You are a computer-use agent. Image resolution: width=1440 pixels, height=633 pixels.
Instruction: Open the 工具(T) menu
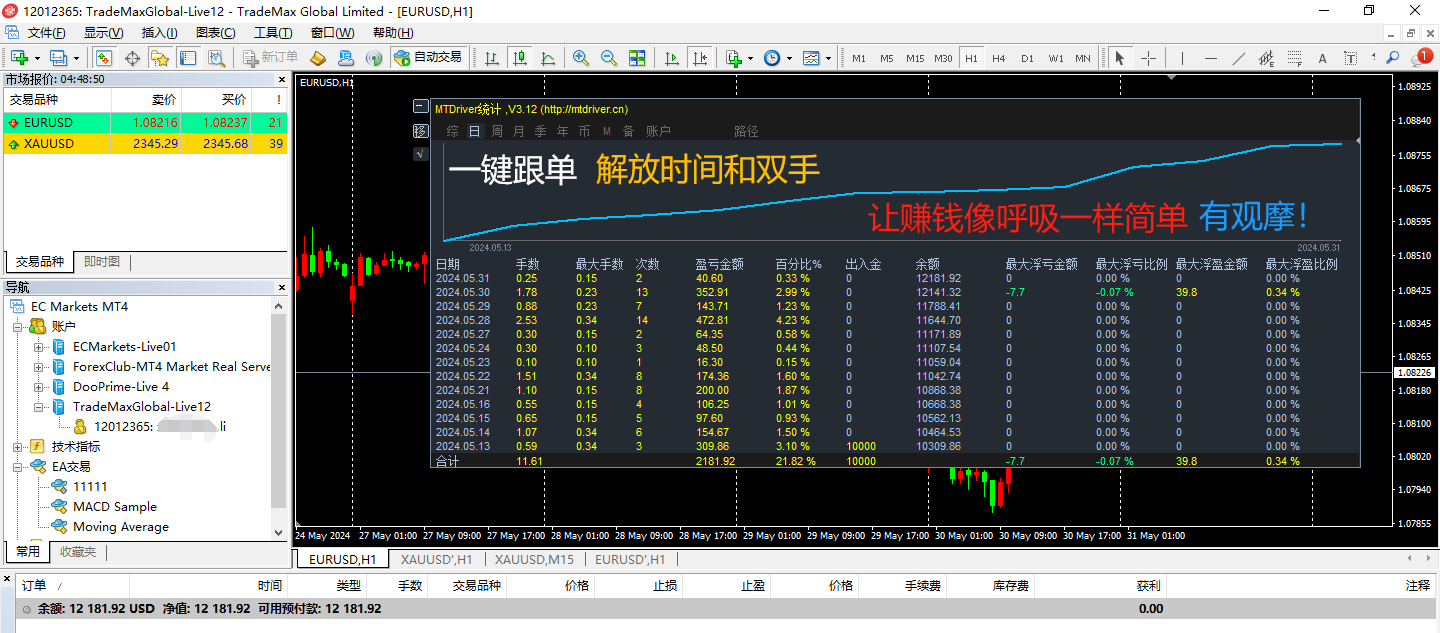click(273, 33)
